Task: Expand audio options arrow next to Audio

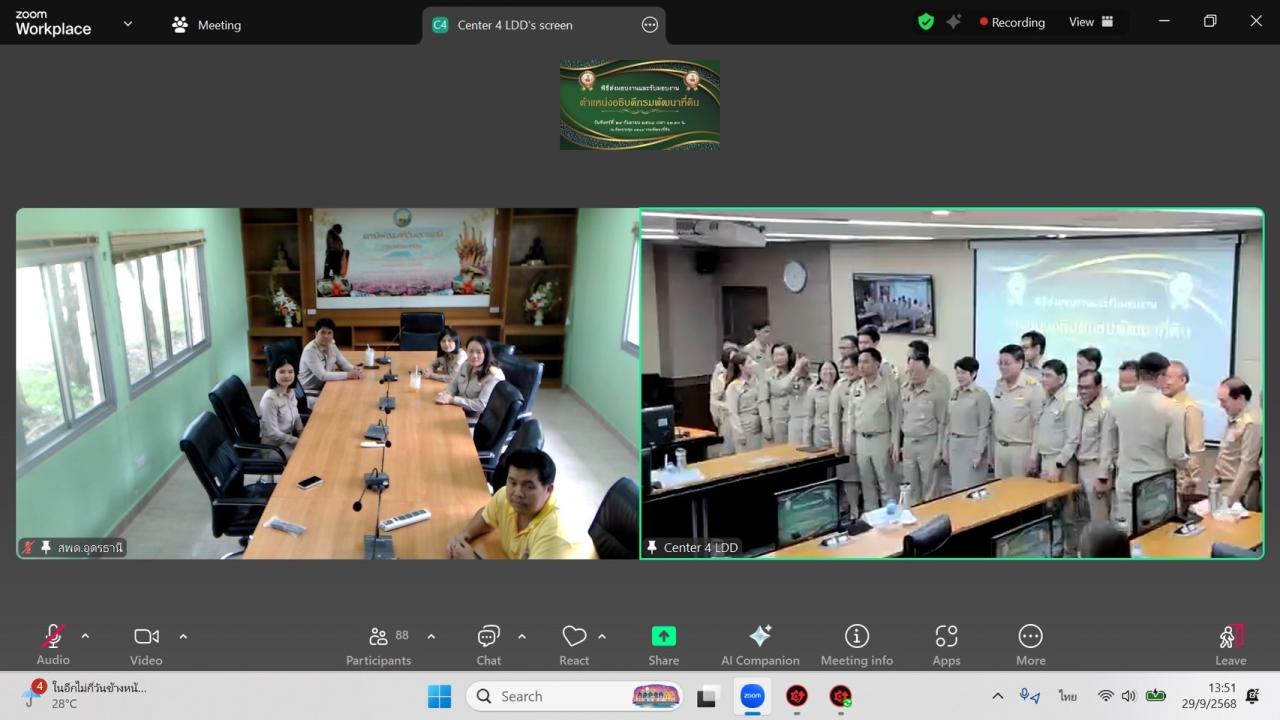Action: point(85,636)
